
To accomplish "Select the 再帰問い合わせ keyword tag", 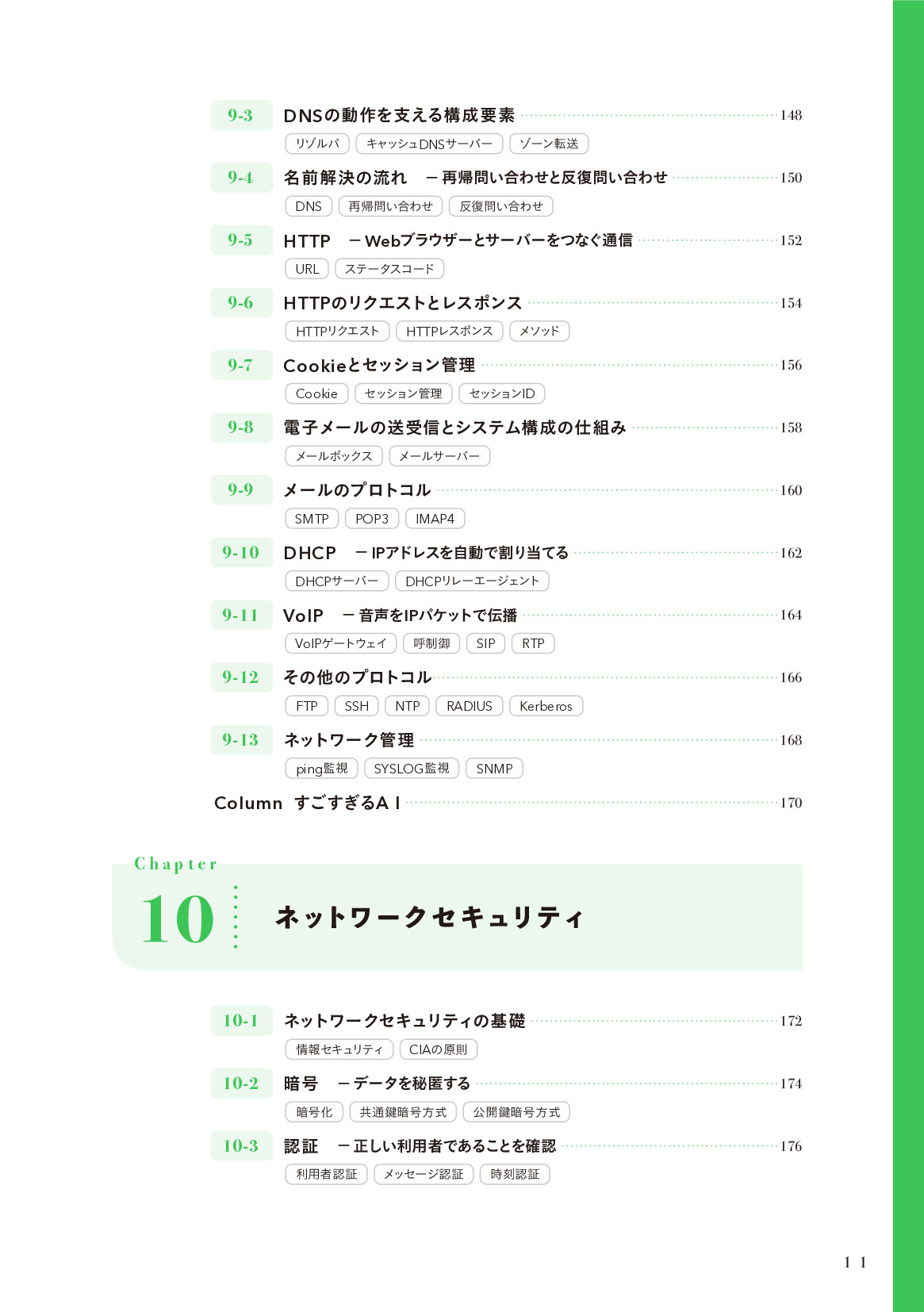I will click(390, 206).
